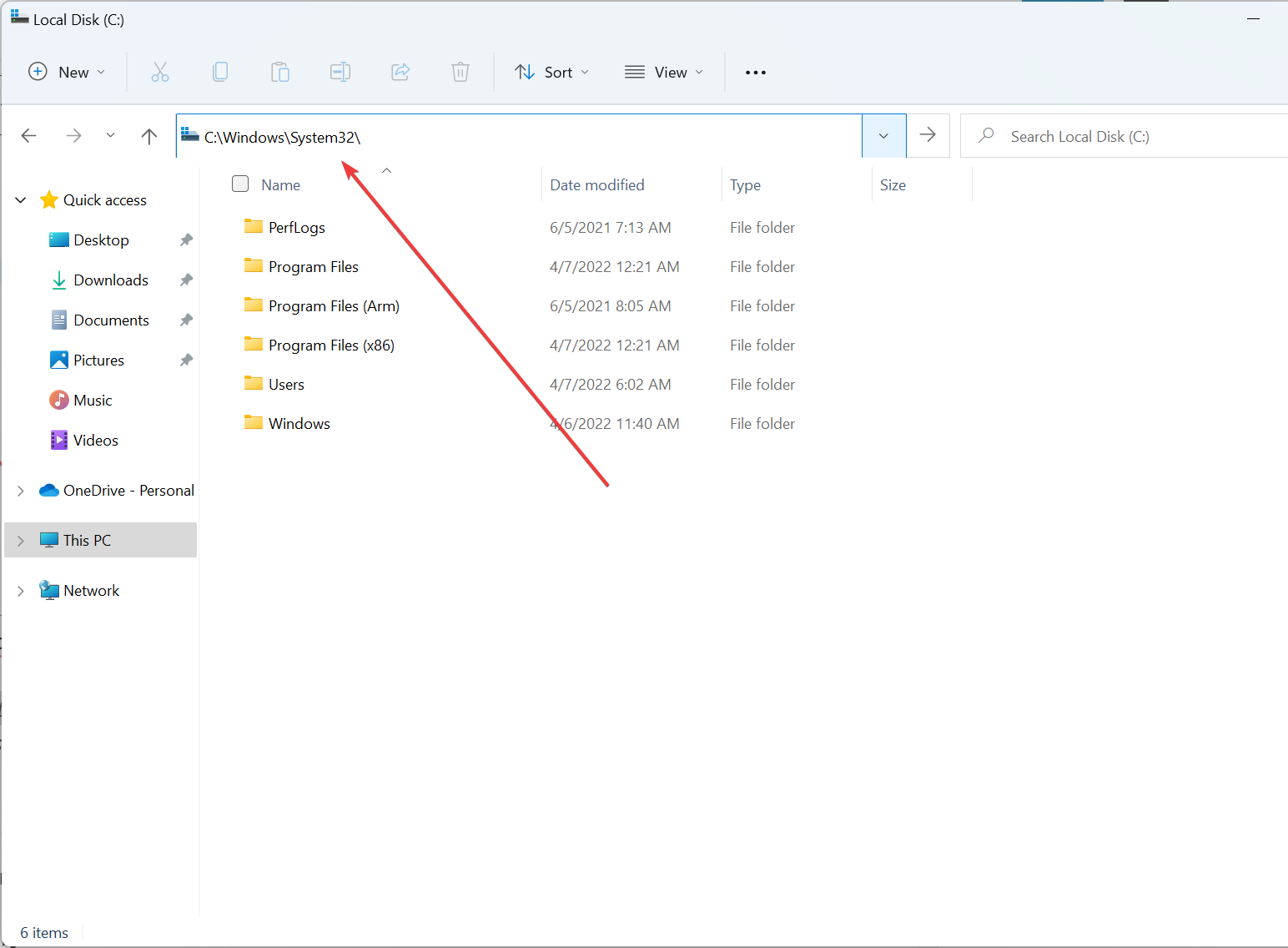The width and height of the screenshot is (1288, 948).
Task: Click inside the Search Local Disk field
Action: (1084, 135)
